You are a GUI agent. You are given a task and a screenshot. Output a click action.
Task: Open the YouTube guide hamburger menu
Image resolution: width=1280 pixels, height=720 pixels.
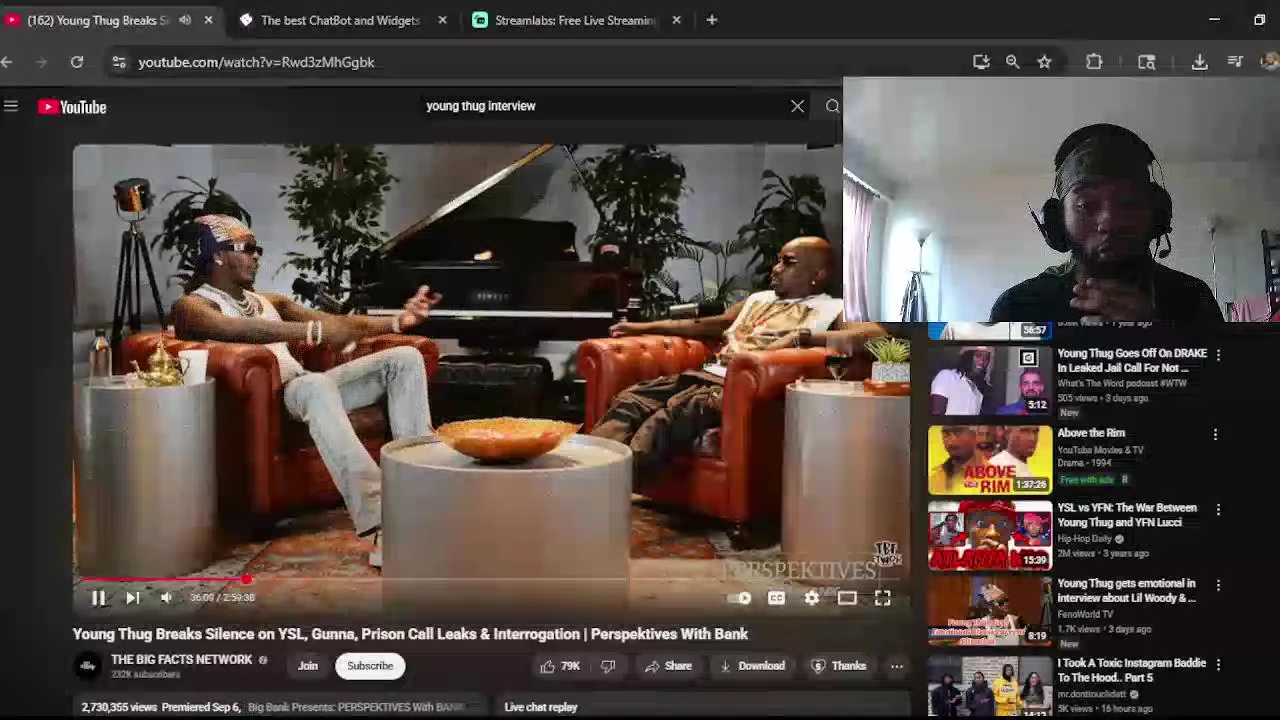pyautogui.click(x=11, y=106)
